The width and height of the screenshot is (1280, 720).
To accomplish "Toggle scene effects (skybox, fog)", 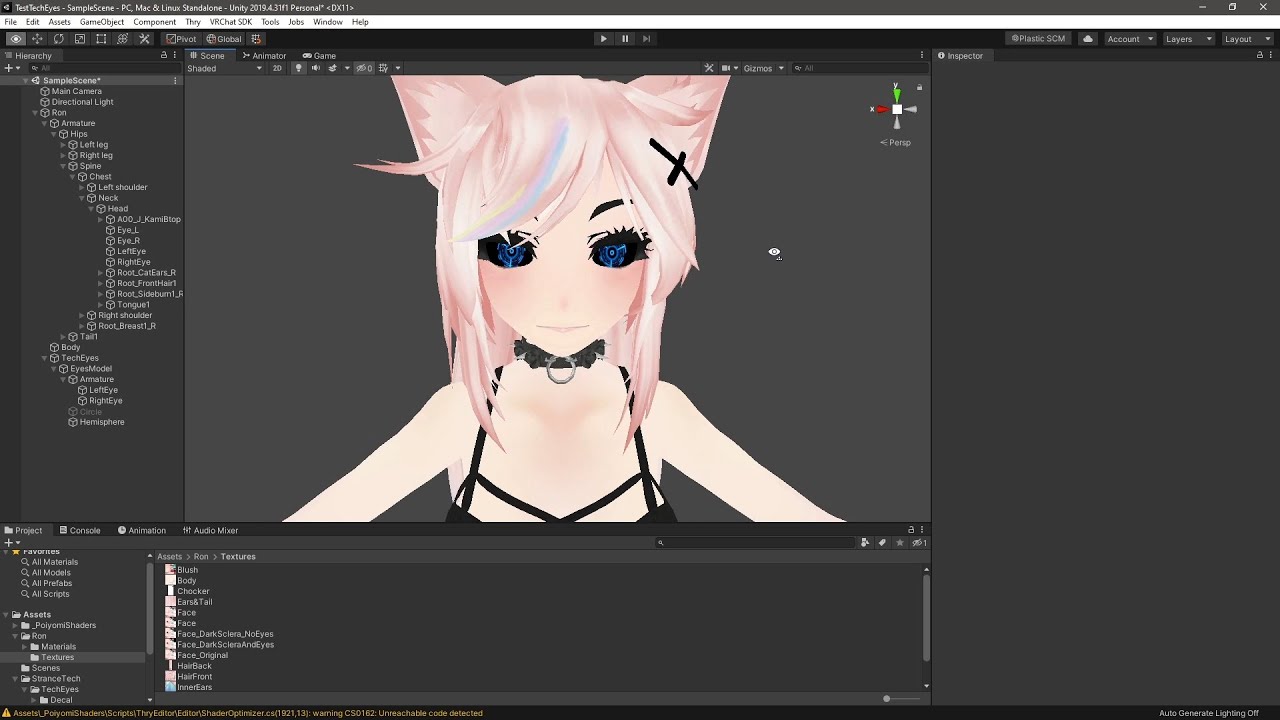I will click(x=333, y=68).
